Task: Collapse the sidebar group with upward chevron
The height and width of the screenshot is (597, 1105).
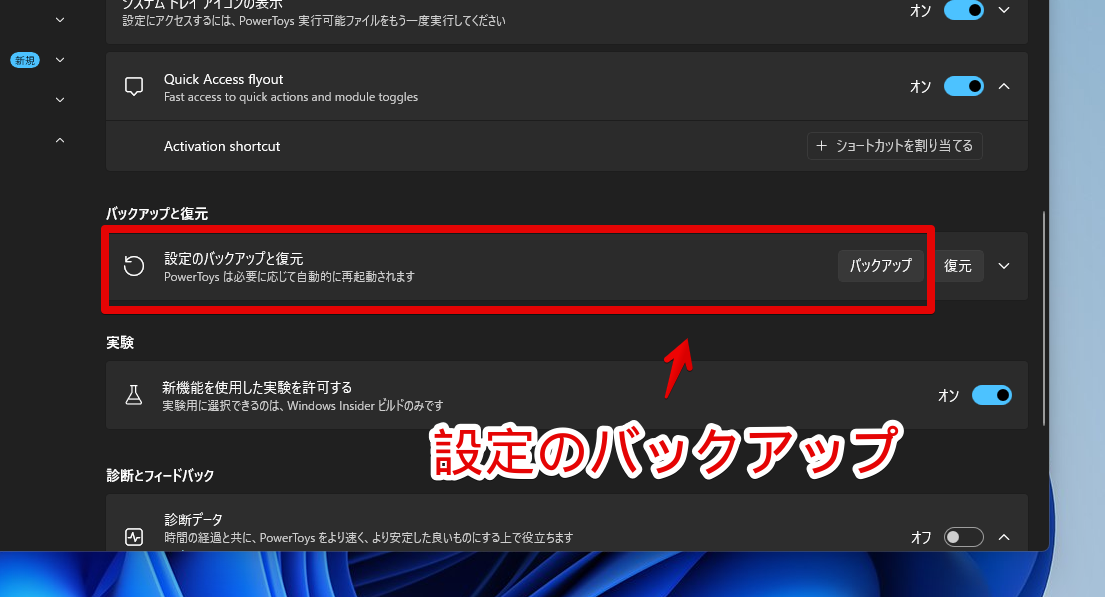Action: [x=60, y=141]
